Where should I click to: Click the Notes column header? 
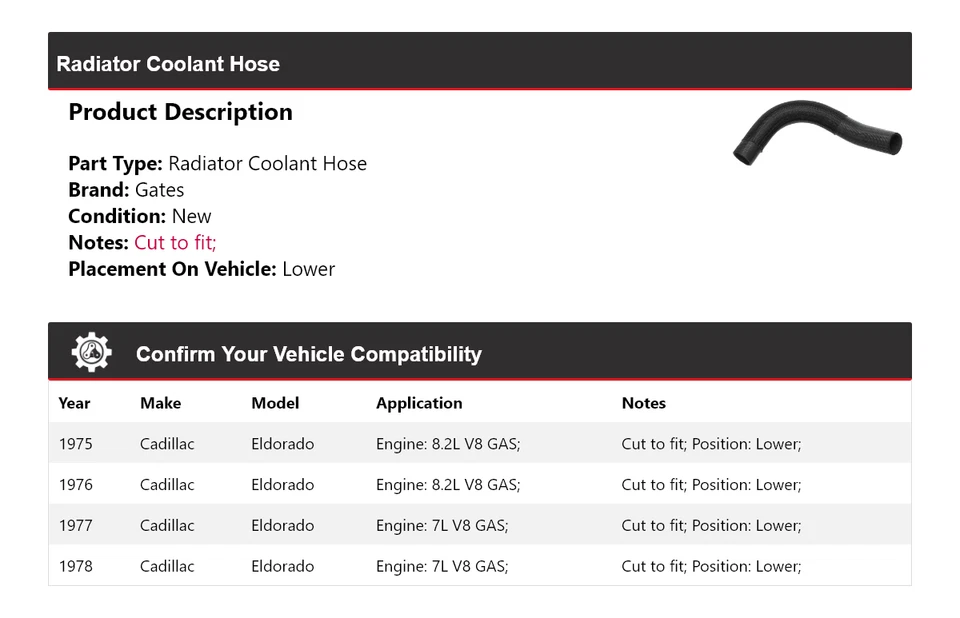click(643, 403)
